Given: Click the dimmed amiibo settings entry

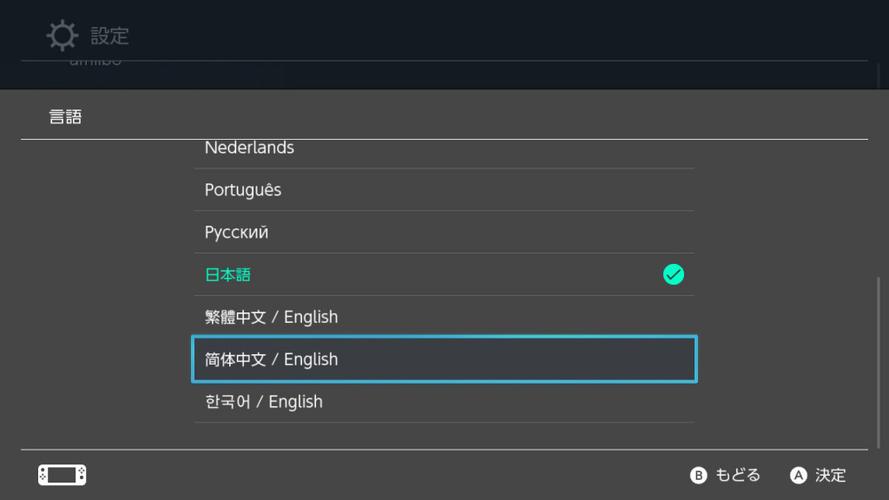Looking at the screenshot, I should [x=95, y=62].
